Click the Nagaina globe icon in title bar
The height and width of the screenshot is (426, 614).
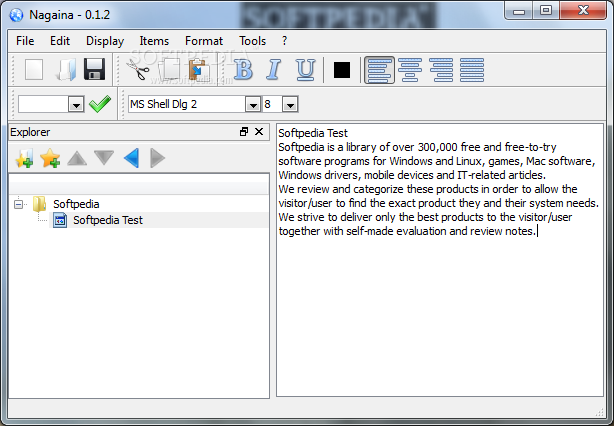17,15
